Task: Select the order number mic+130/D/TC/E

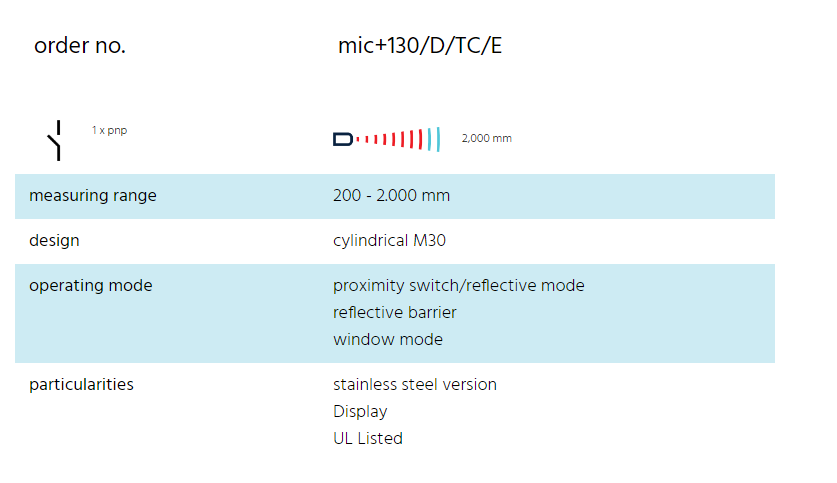Action: [420, 46]
